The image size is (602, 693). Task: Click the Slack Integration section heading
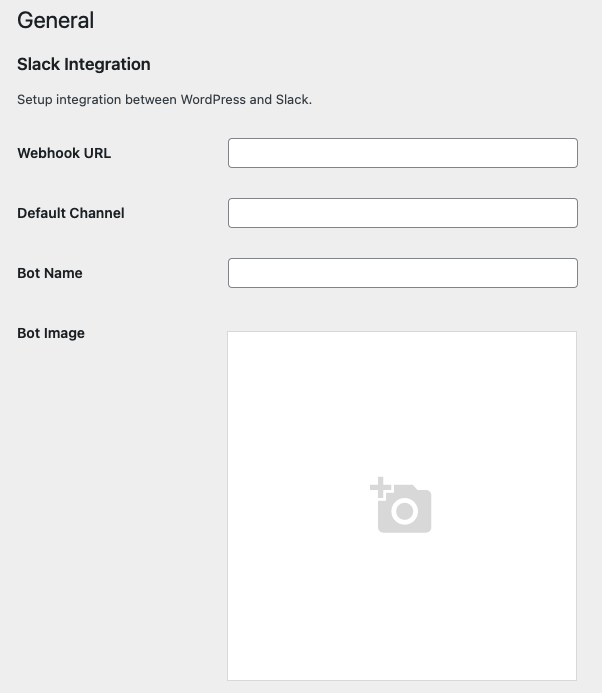pyautogui.click(x=84, y=64)
